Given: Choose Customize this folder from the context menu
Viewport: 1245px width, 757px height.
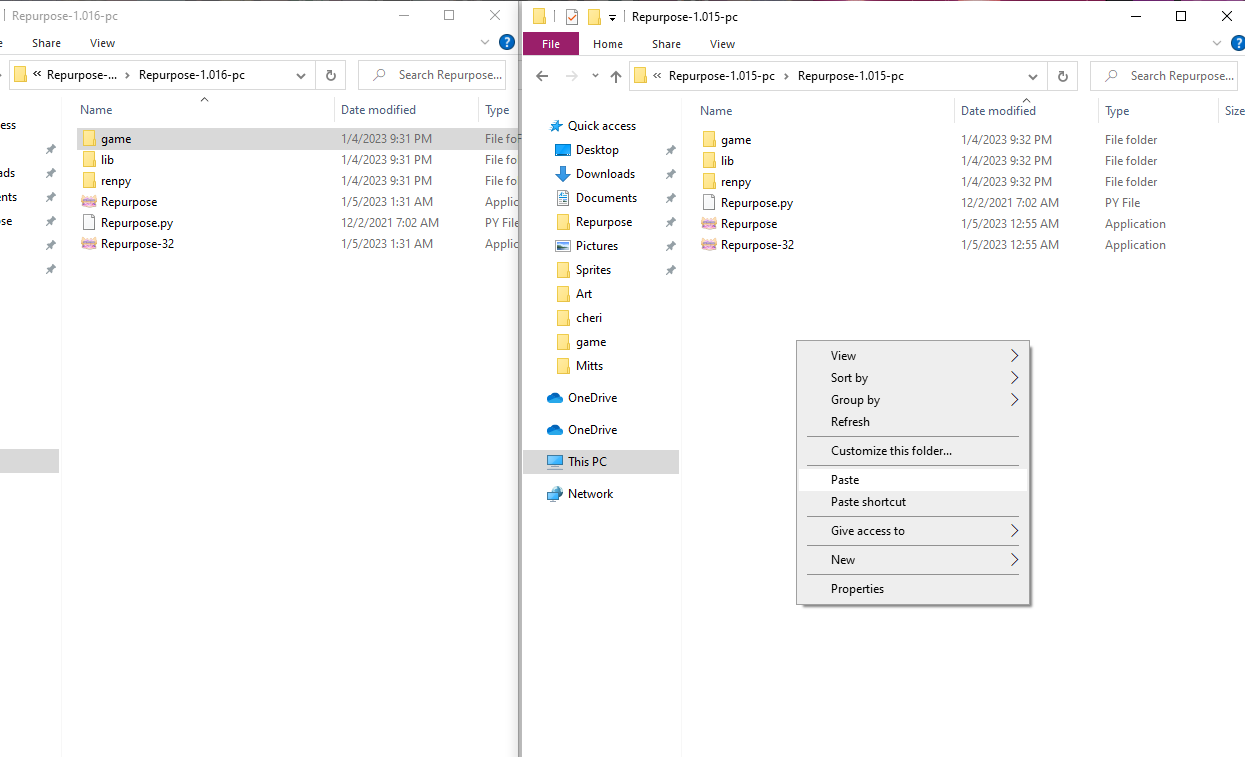Looking at the screenshot, I should pyautogui.click(x=913, y=451).
